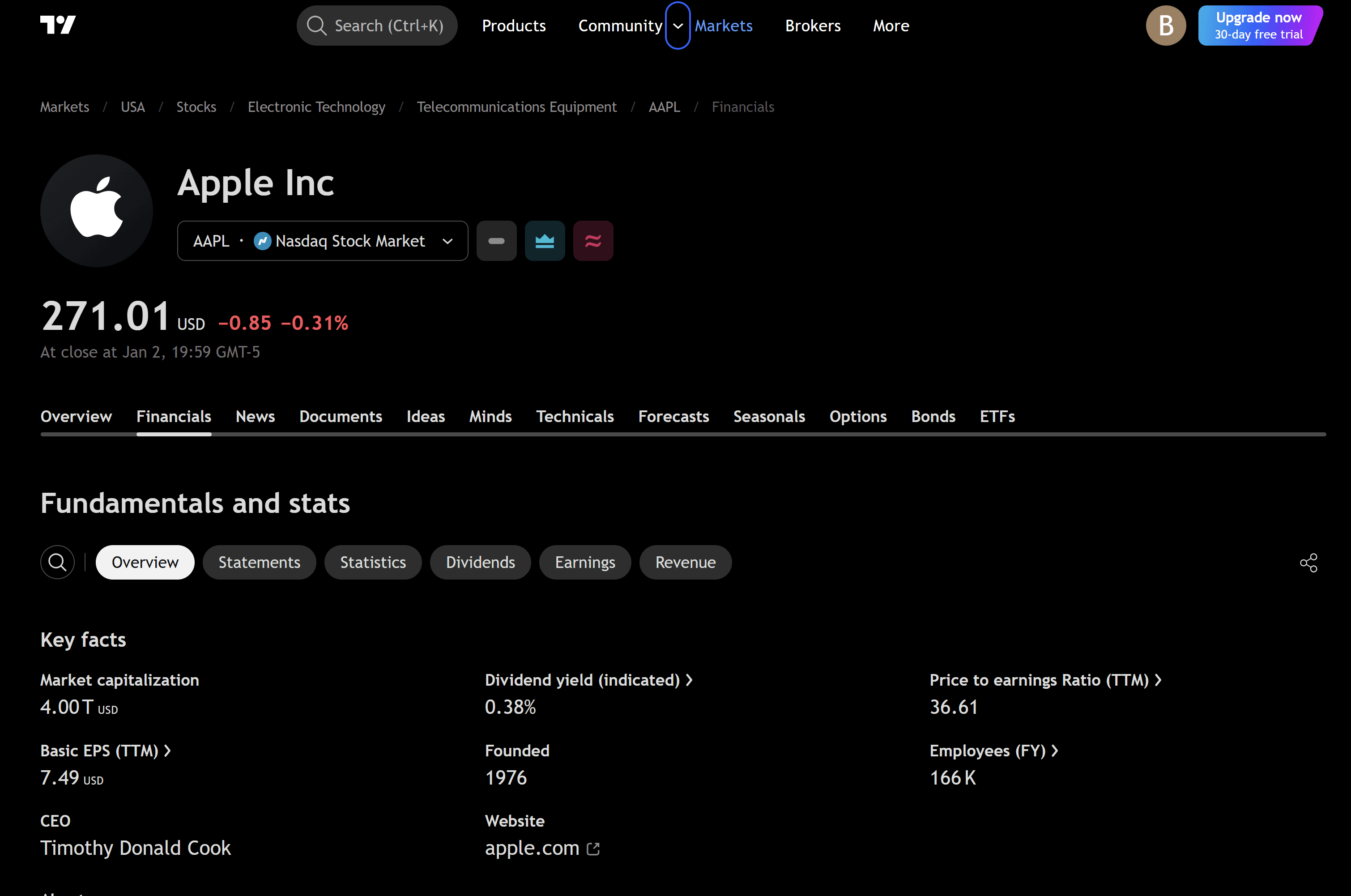Screen dimensions: 1351x896
Task: Select the Statements filter pill
Action: 260,562
